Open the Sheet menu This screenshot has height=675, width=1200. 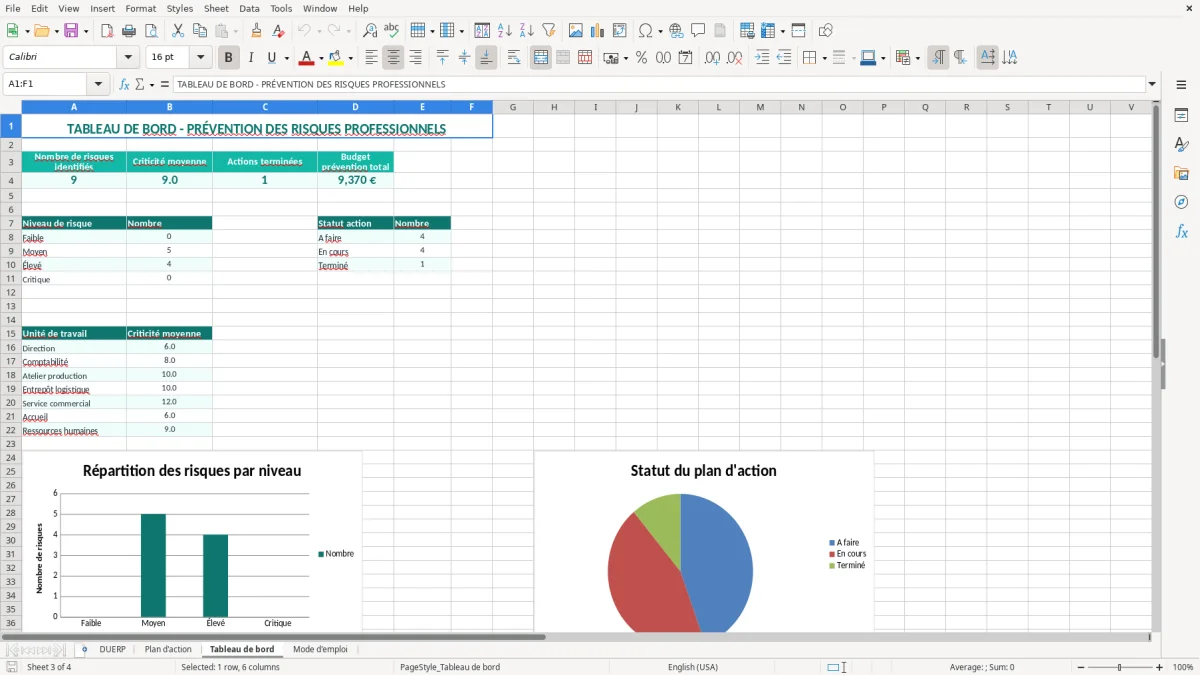(x=216, y=8)
